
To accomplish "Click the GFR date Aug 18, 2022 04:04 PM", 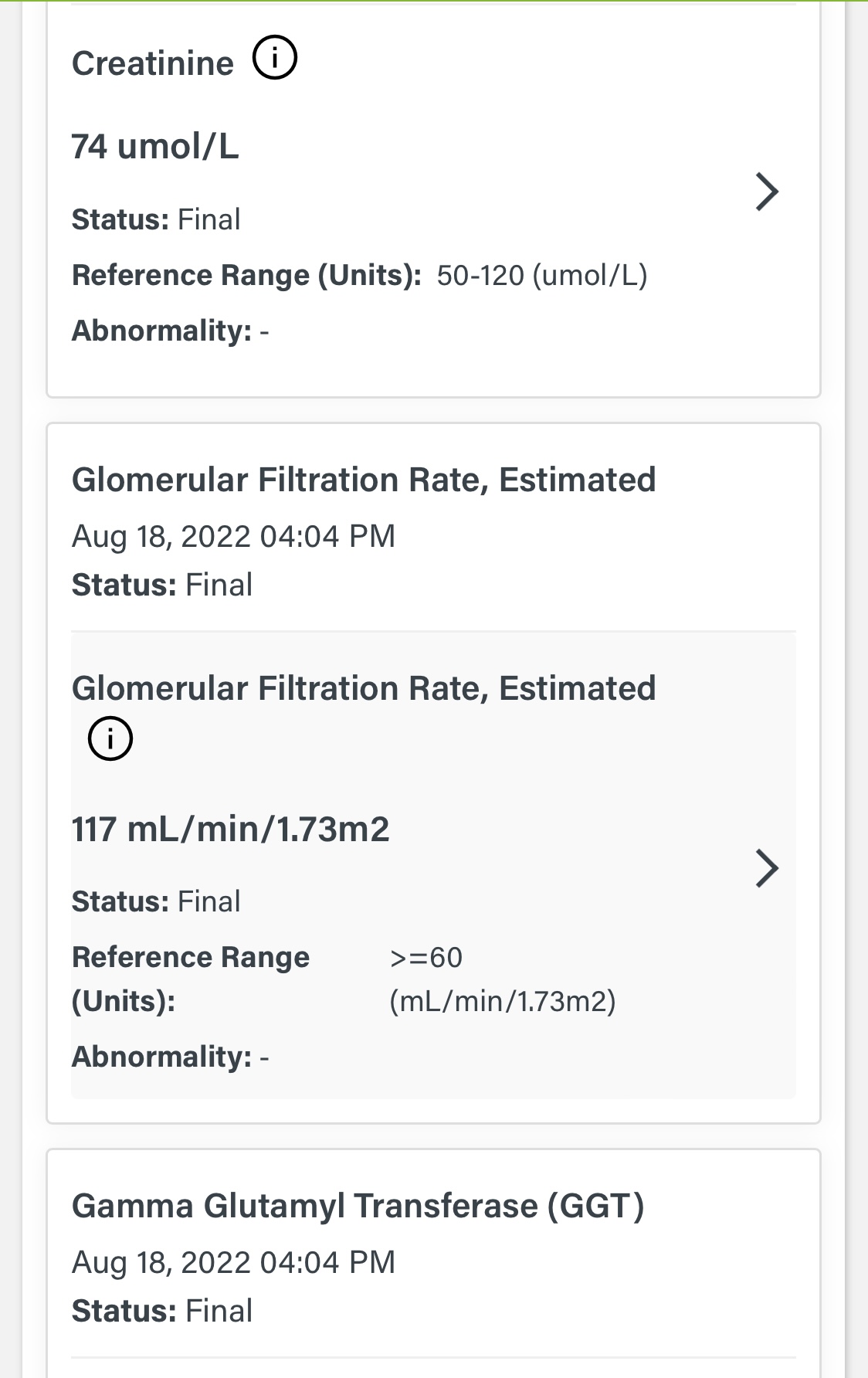I will click(x=233, y=536).
